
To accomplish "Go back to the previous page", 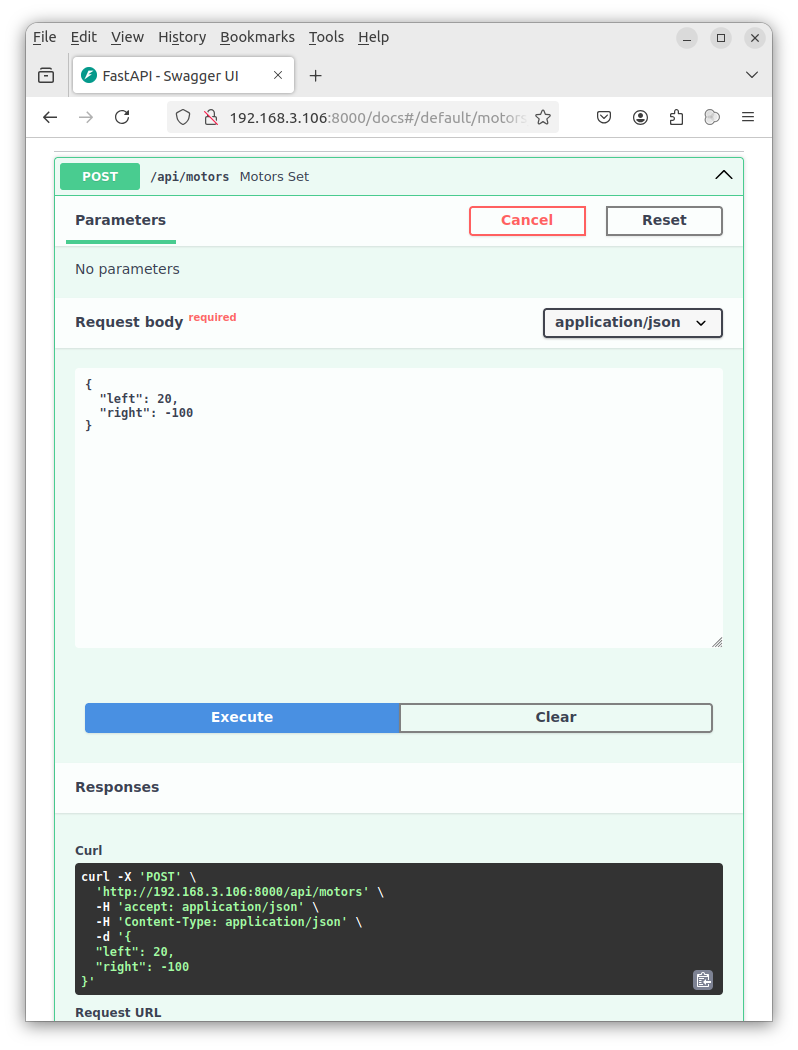I will [x=50, y=118].
